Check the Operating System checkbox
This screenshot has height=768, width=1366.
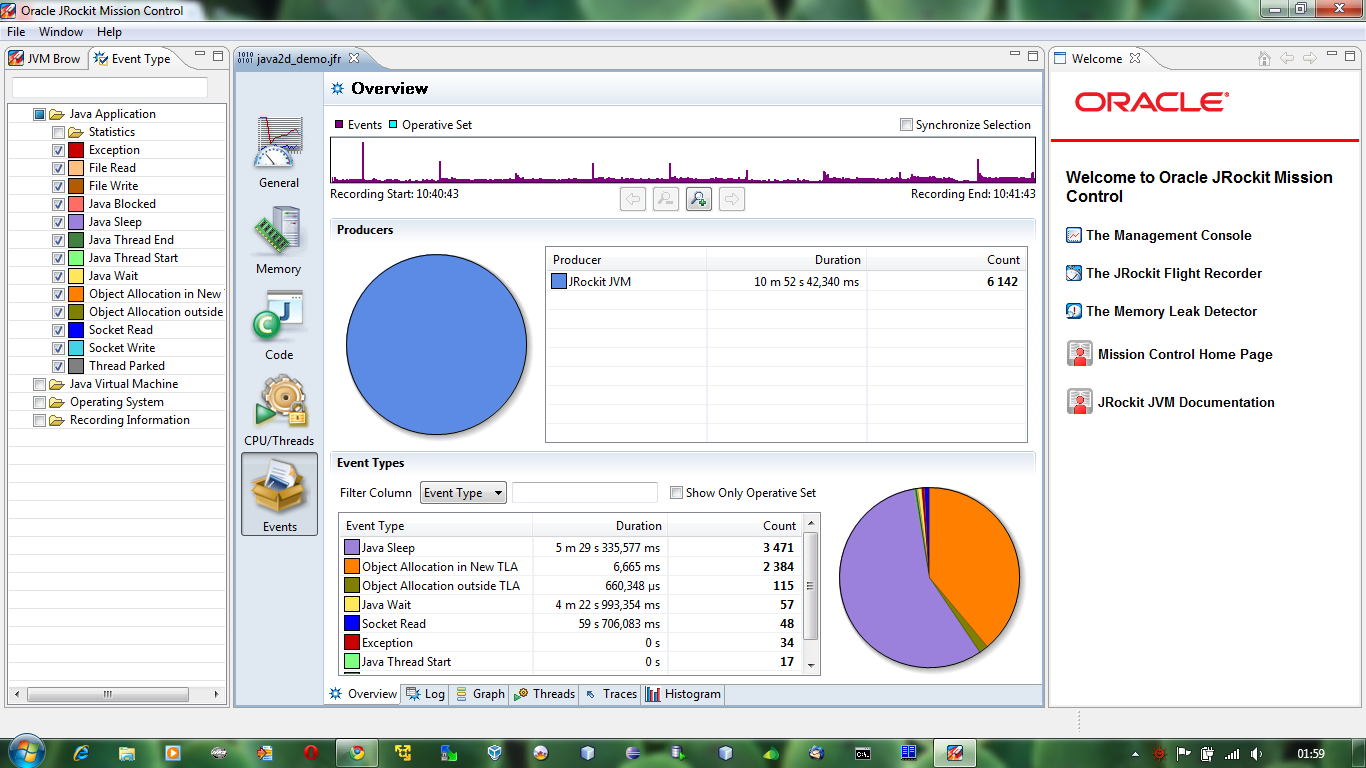[x=40, y=402]
